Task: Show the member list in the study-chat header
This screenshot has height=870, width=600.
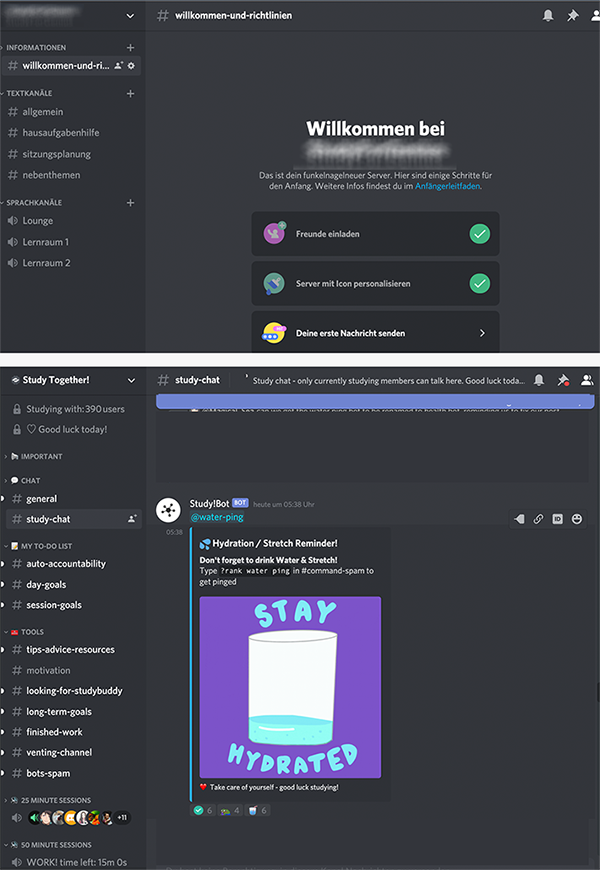Action: coord(587,380)
